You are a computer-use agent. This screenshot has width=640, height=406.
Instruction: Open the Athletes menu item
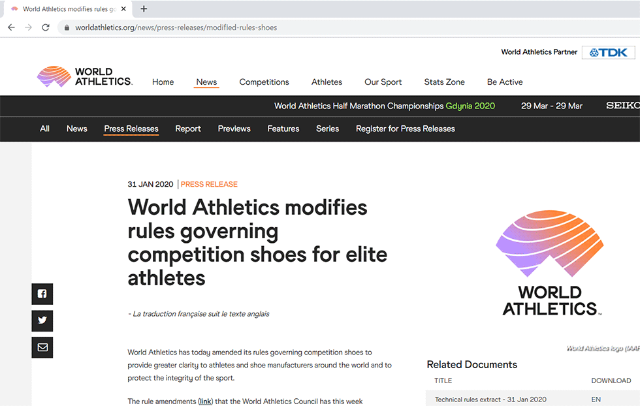click(x=326, y=82)
